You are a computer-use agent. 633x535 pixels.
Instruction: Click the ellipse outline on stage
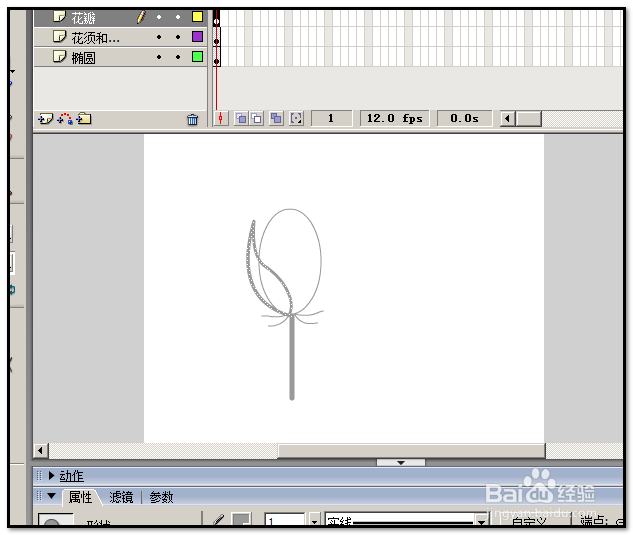(x=321, y=260)
